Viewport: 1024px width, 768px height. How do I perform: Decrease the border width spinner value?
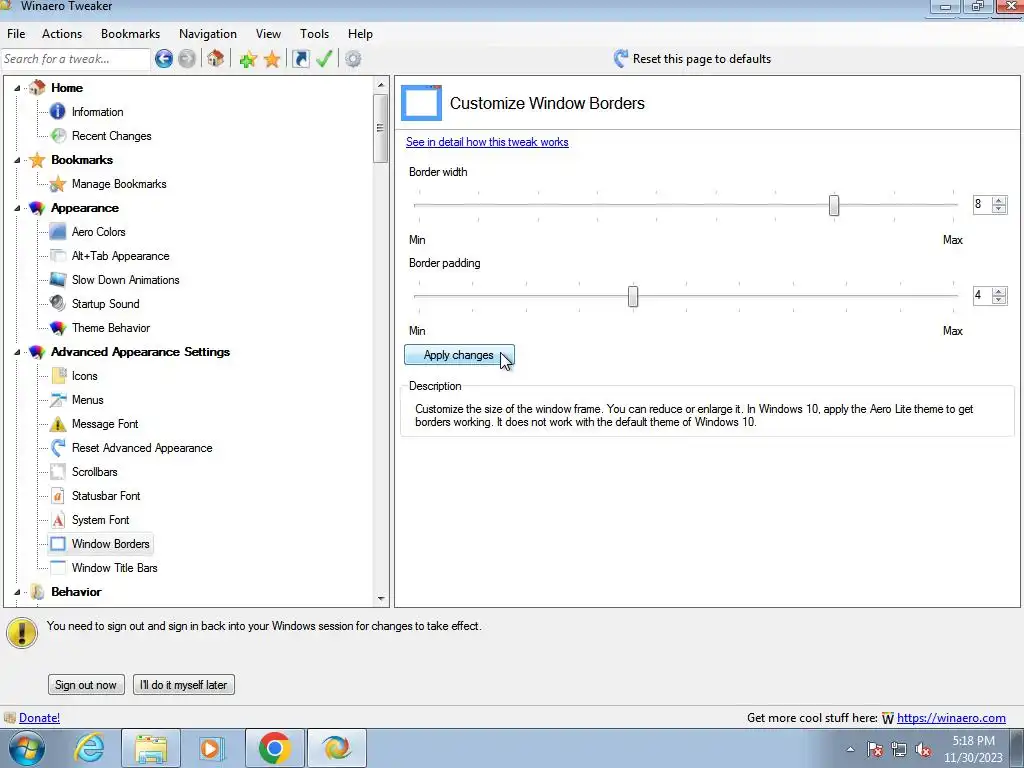click(999, 209)
